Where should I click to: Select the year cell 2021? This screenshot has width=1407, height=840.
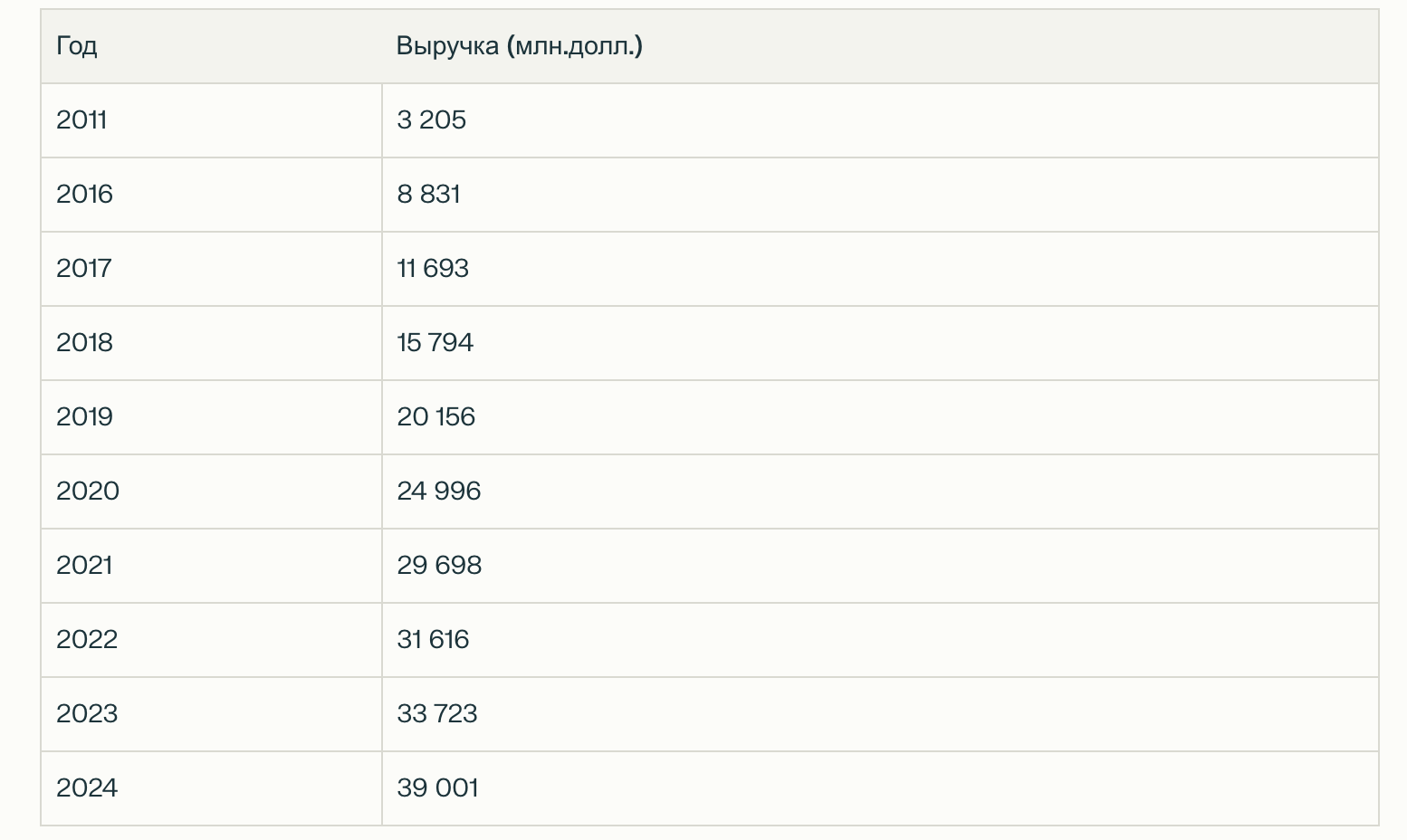click(84, 566)
